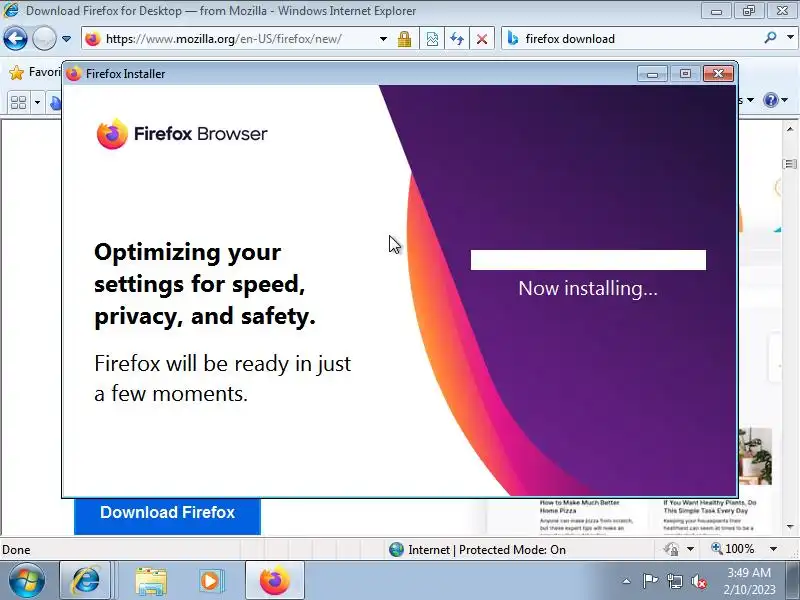Go back in Internet Explorer
The height and width of the screenshot is (600, 800).
point(15,38)
